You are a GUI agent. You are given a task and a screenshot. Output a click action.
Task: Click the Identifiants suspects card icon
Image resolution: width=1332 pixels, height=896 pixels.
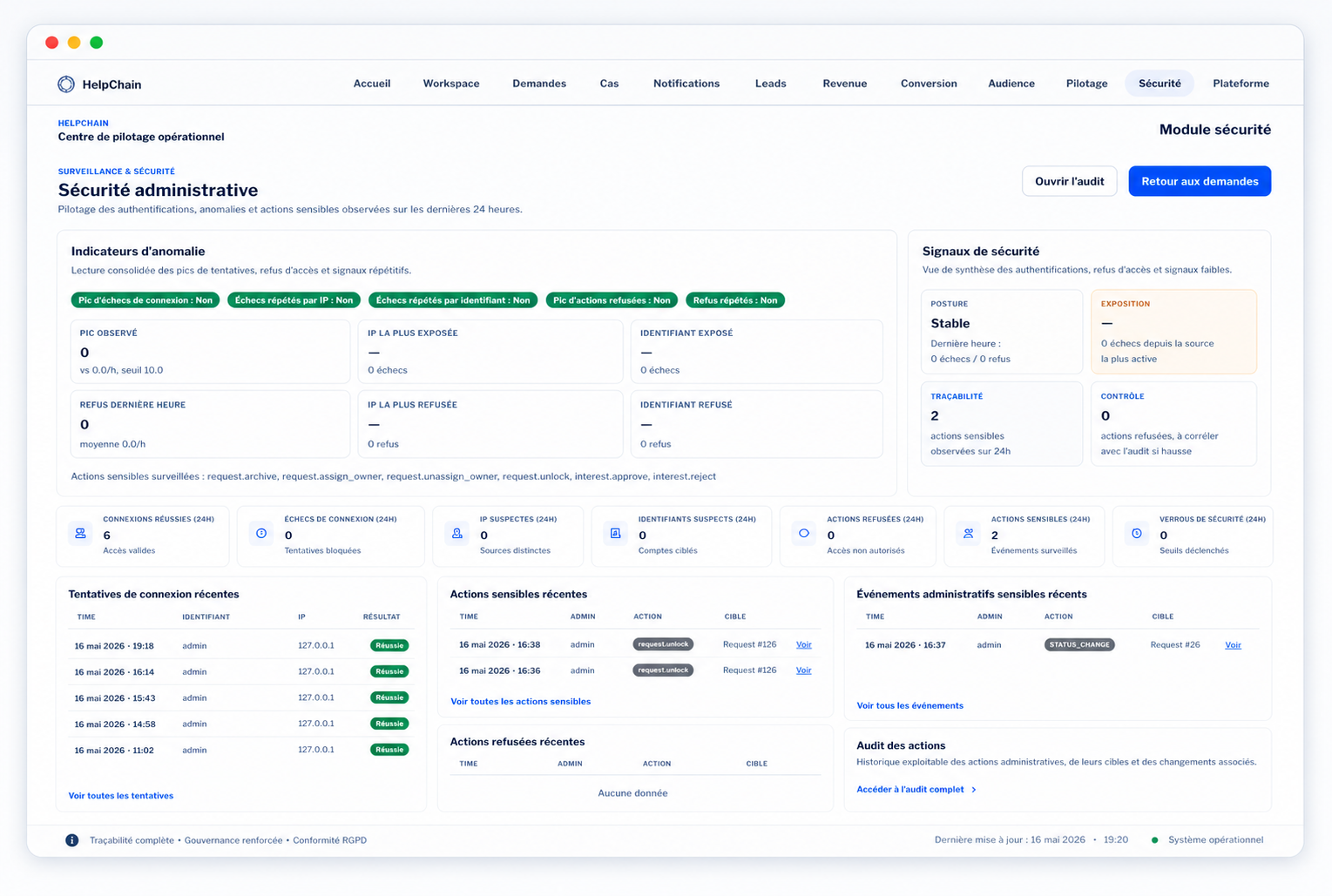point(616,533)
